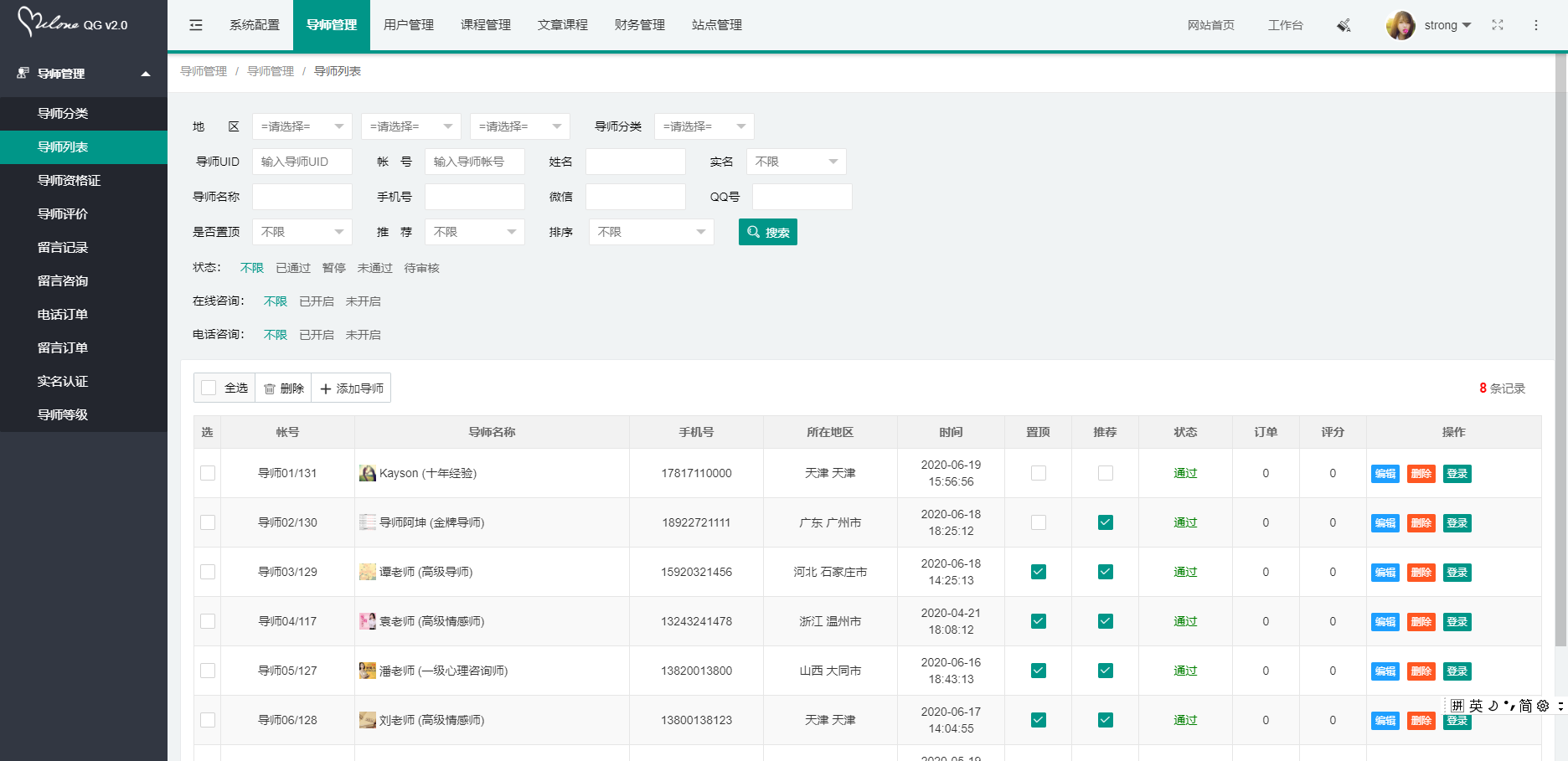This screenshot has height=761, width=1568.
Task: Collapse the sidebar with hamburger icon
Action: point(196,25)
